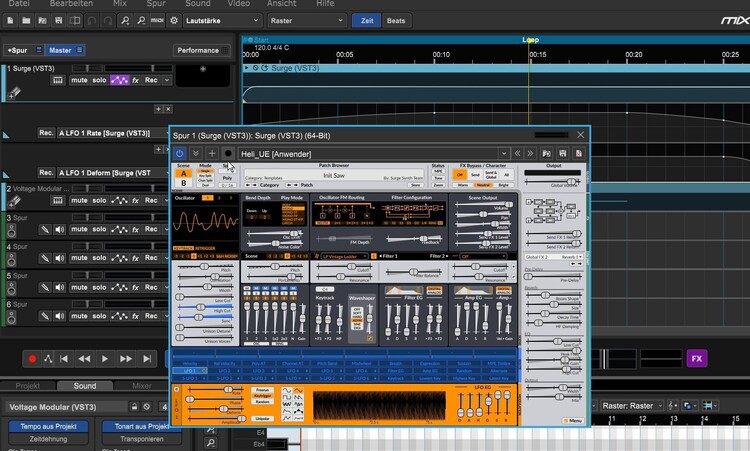Mute the Surge (VST3) track
Viewport: 750px width, 451px height.
79,80
